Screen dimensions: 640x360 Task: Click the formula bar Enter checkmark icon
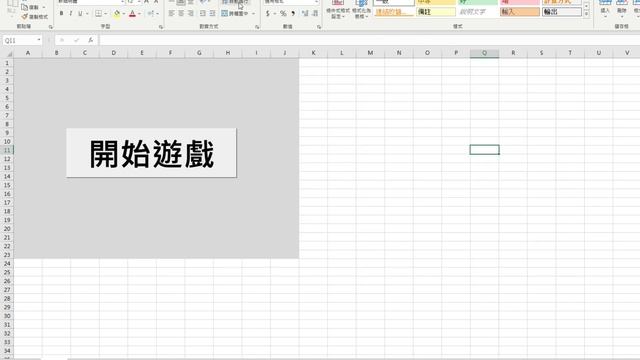76,40
